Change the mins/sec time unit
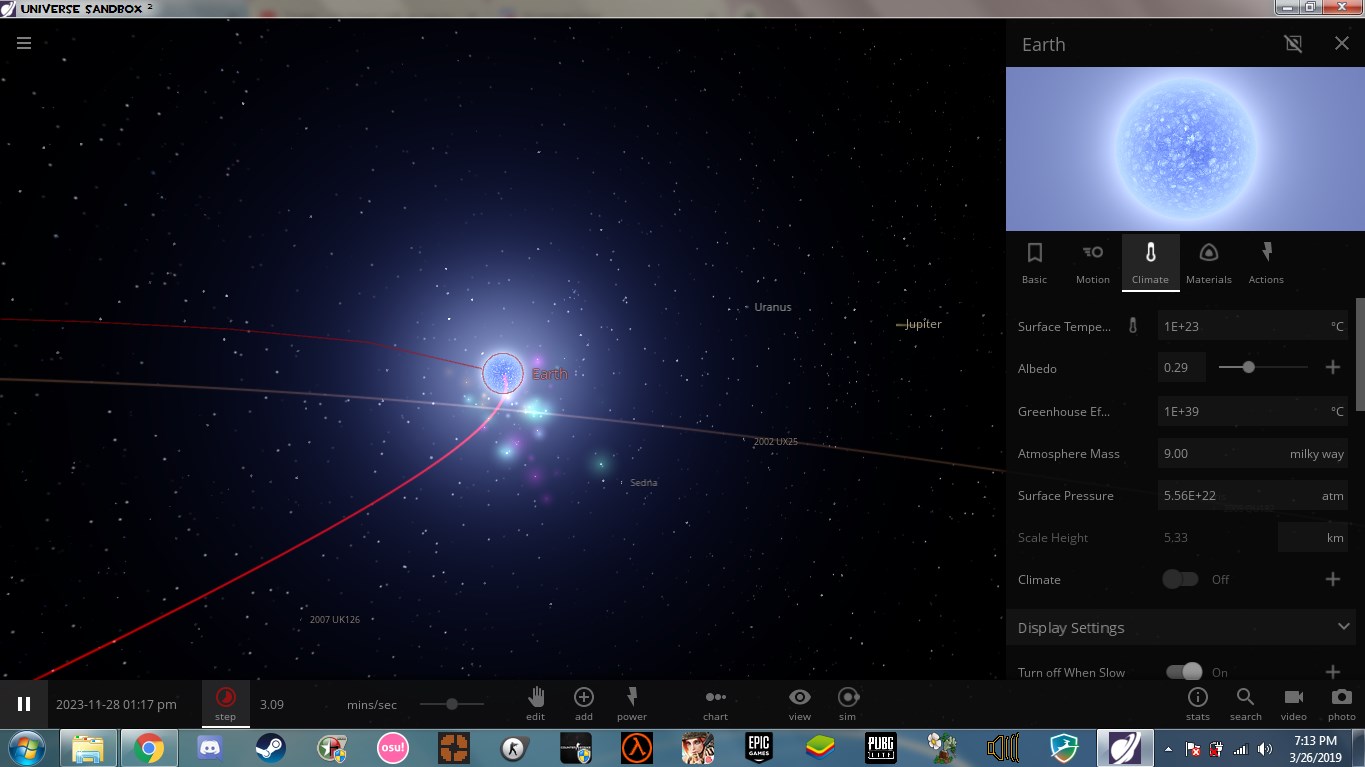The image size is (1365, 767). click(372, 704)
